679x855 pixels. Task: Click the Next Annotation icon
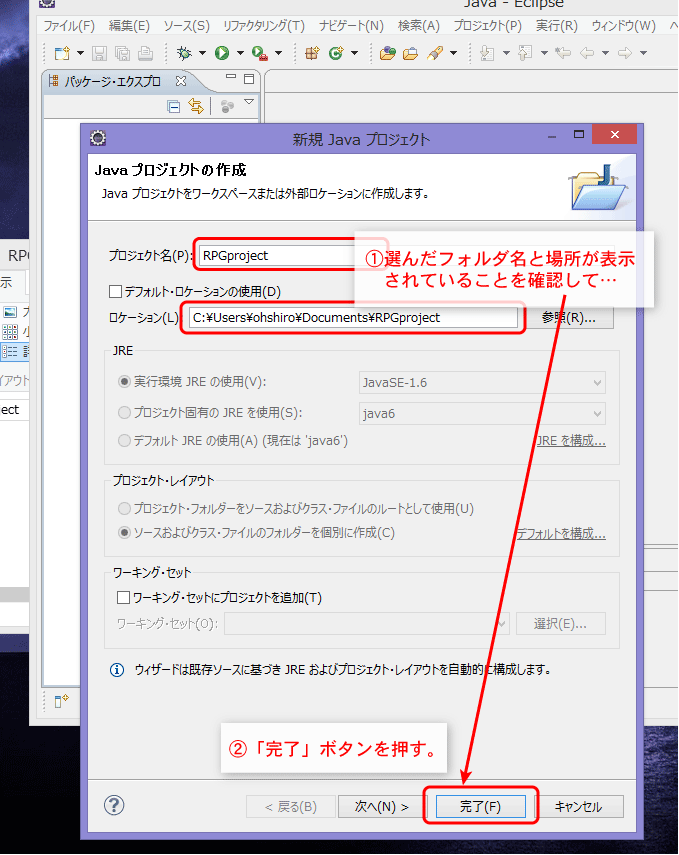coord(487,53)
